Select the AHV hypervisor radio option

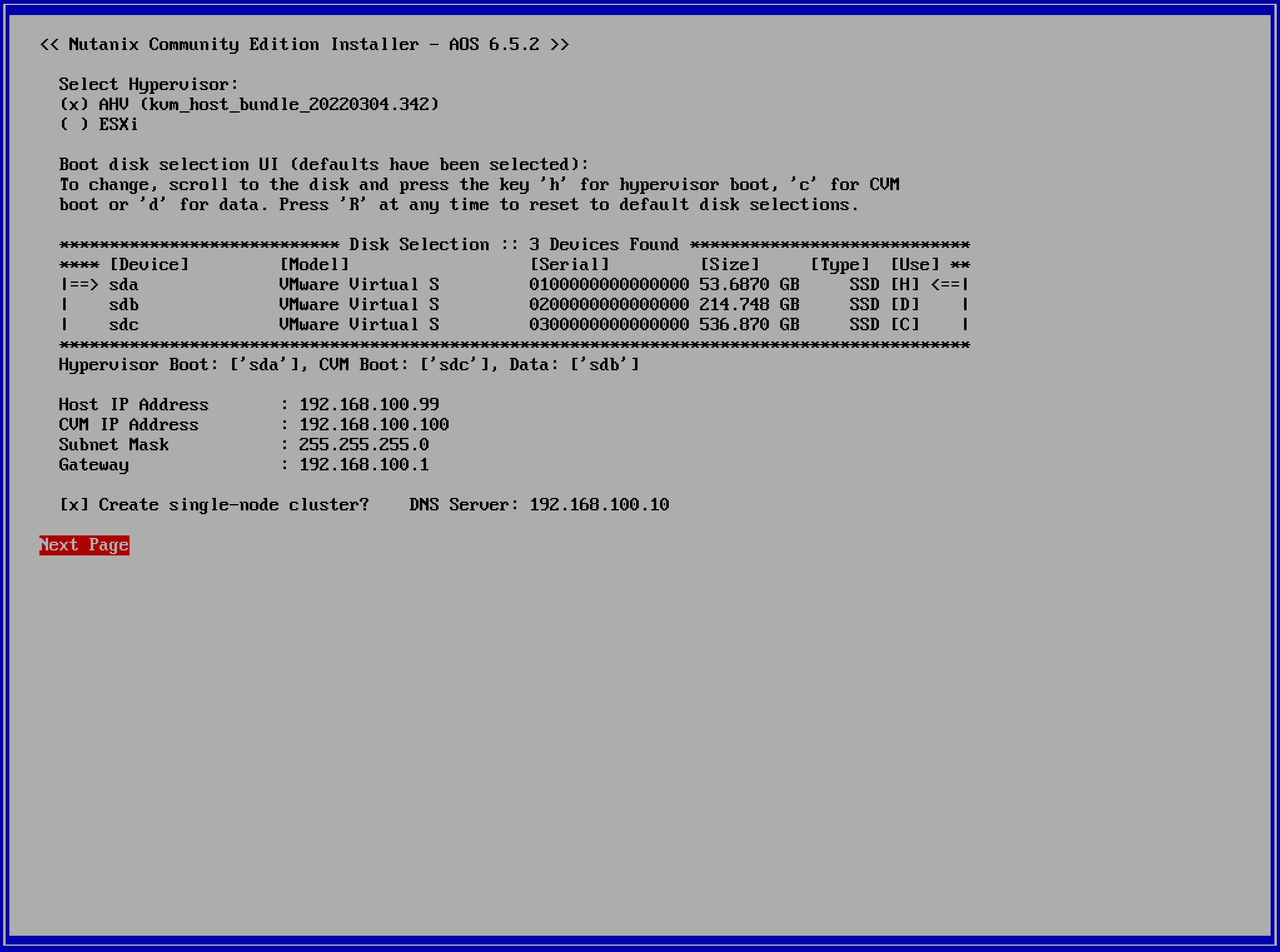click(x=74, y=104)
